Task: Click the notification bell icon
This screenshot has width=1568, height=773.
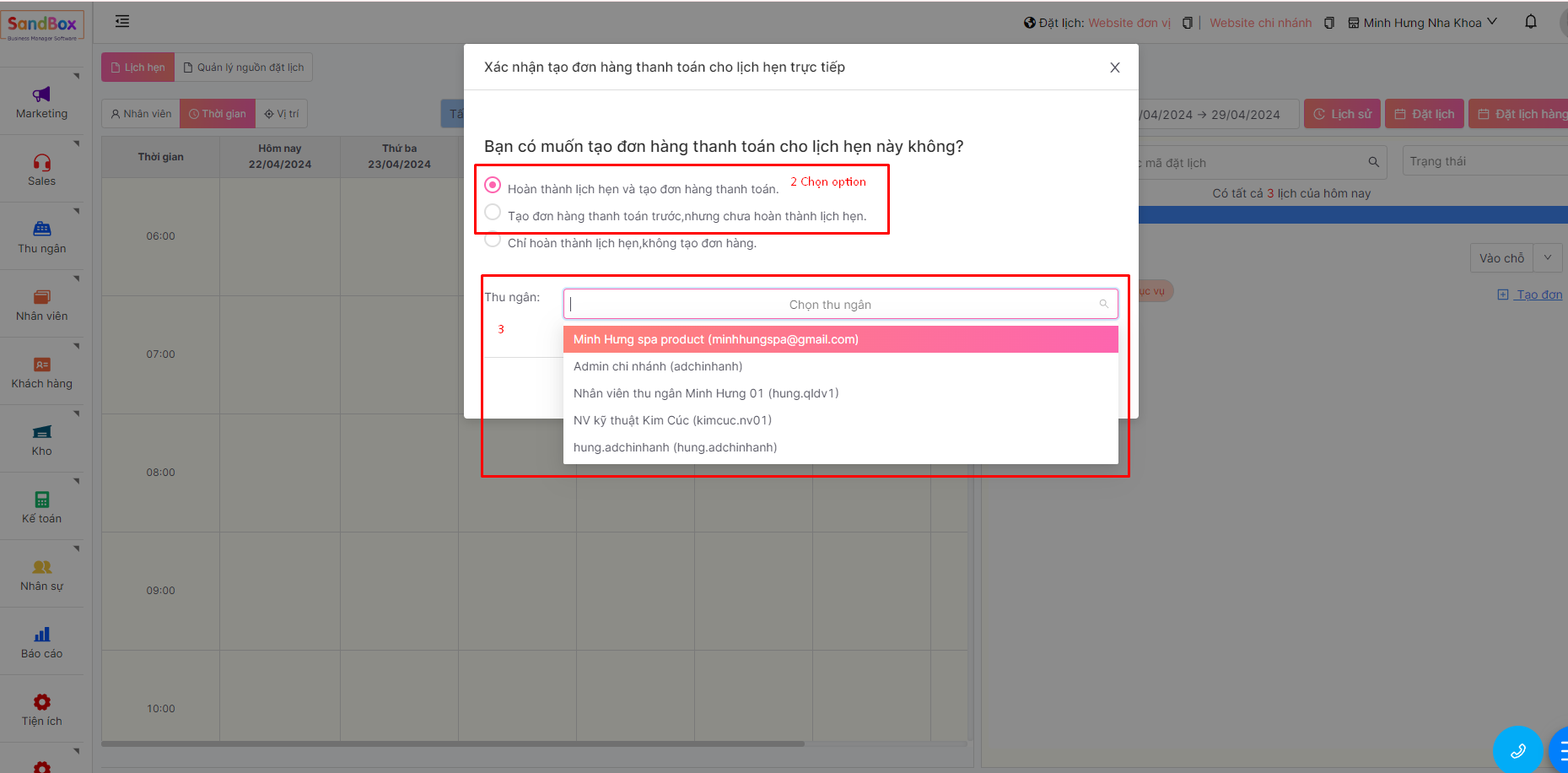Action: (x=1530, y=23)
